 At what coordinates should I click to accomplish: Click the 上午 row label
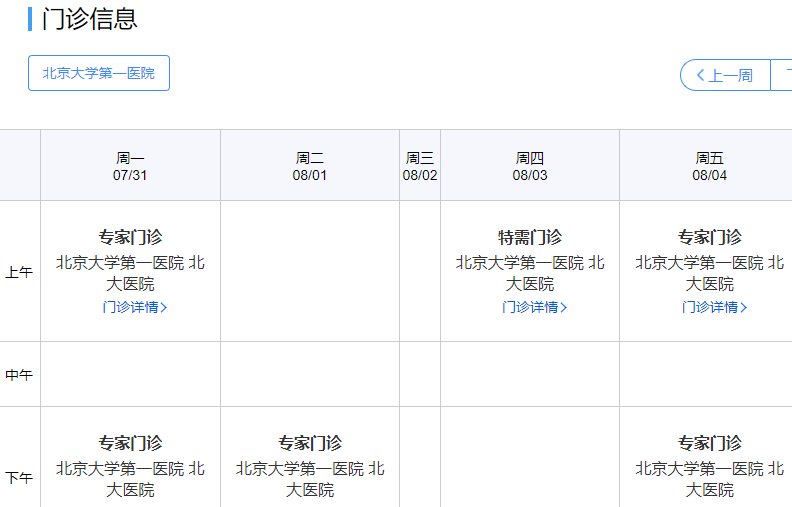[19, 272]
